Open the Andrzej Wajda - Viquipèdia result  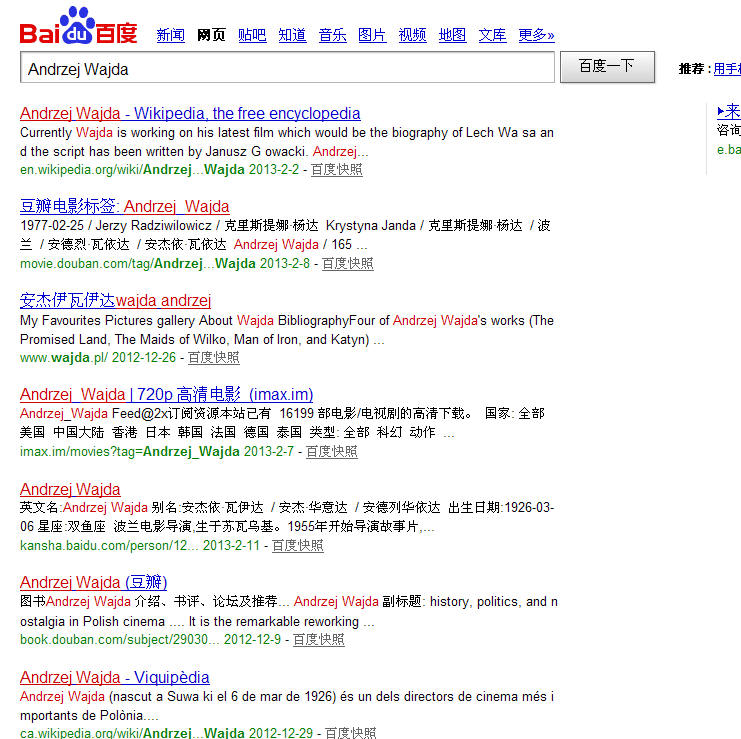pos(114,677)
